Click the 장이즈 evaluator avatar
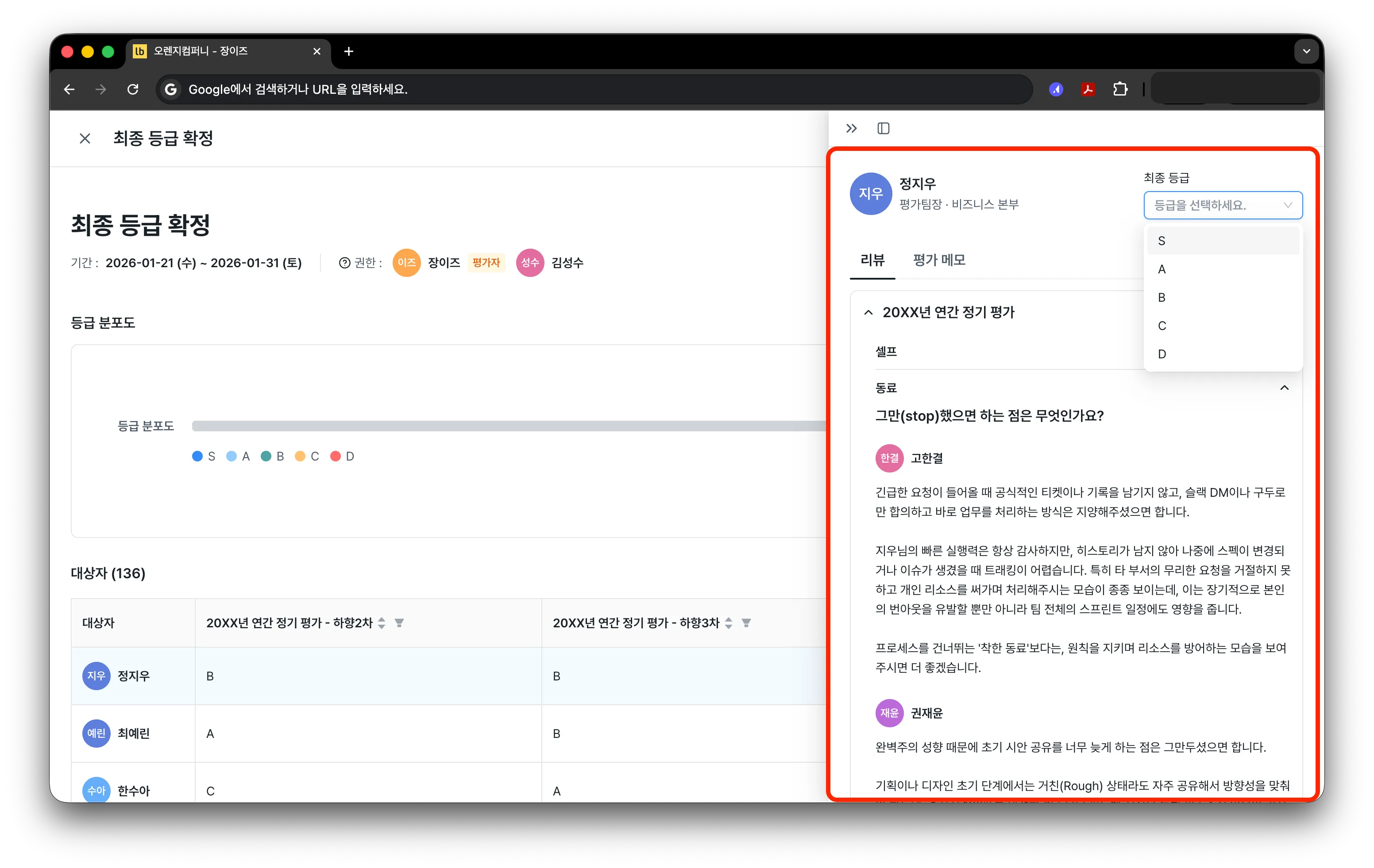The height and width of the screenshot is (868, 1374). (x=406, y=263)
